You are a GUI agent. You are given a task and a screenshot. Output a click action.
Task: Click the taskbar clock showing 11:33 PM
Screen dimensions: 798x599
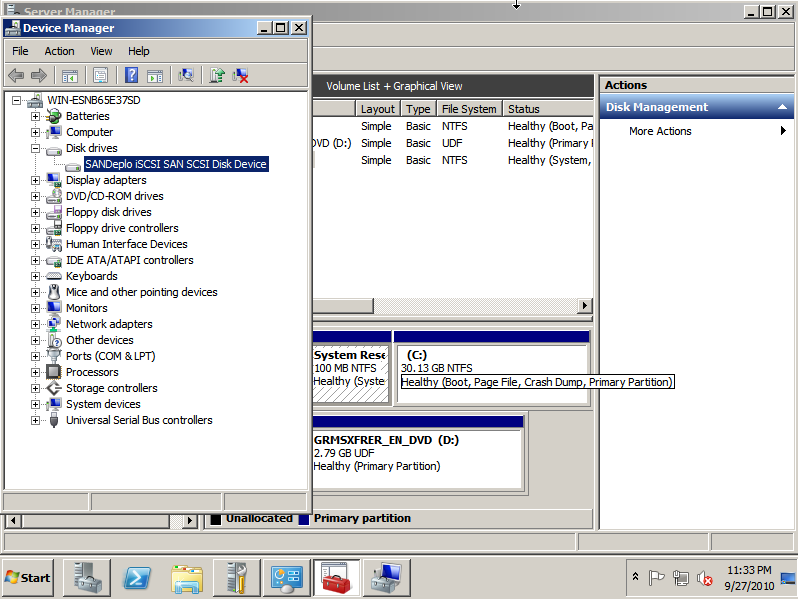pos(749,578)
